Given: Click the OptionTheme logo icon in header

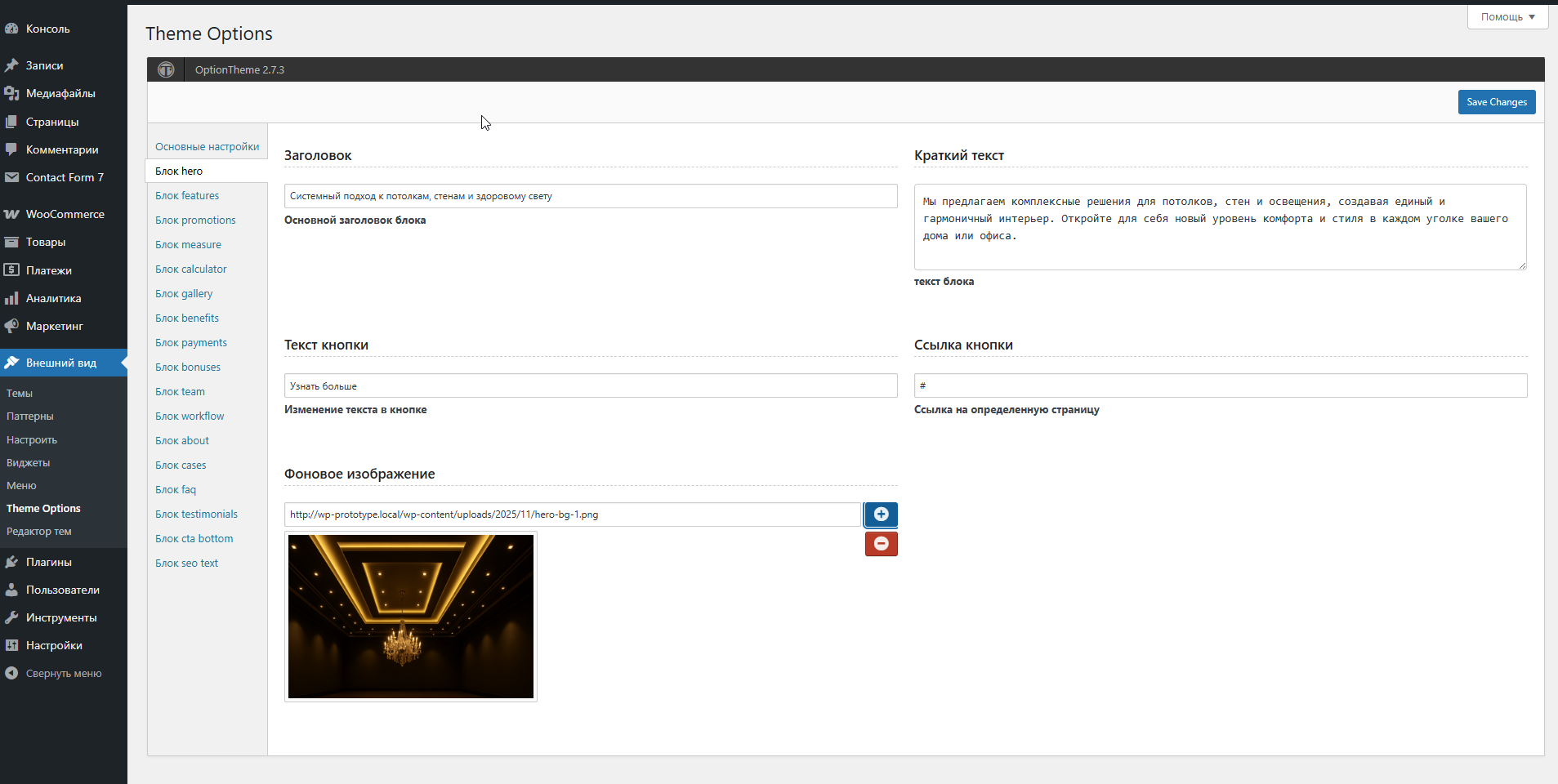Looking at the screenshot, I should point(166,69).
